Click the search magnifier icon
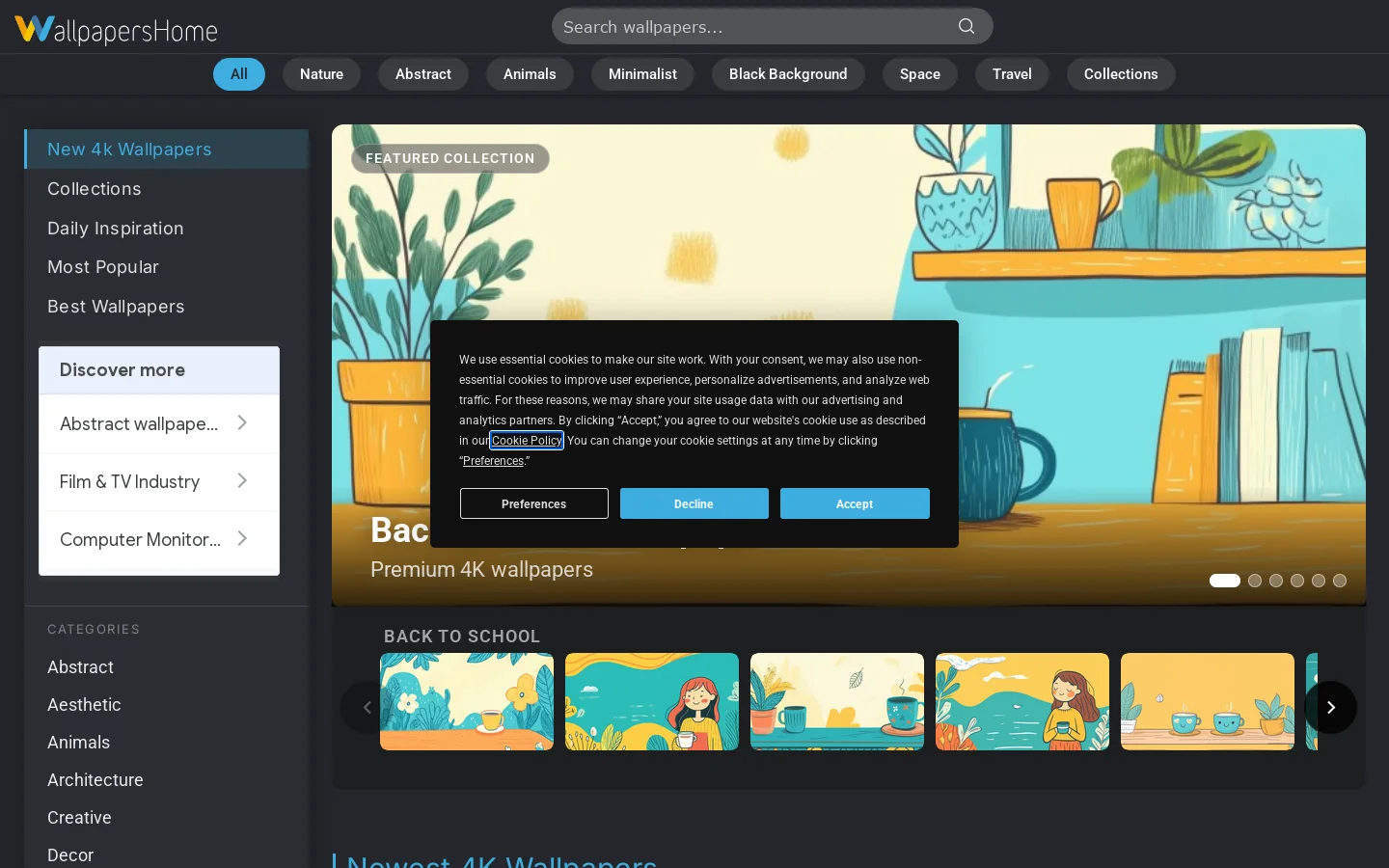Screen dimensions: 1389x868 967,26
